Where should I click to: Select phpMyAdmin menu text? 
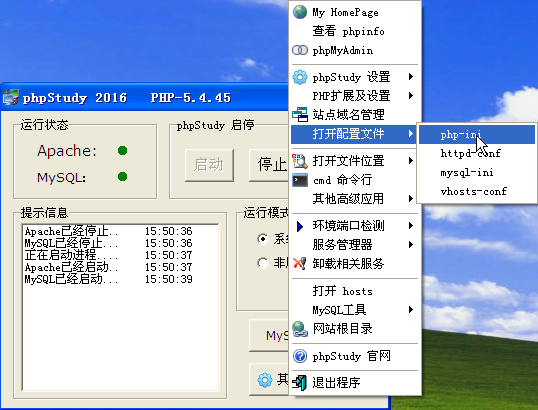(343, 50)
